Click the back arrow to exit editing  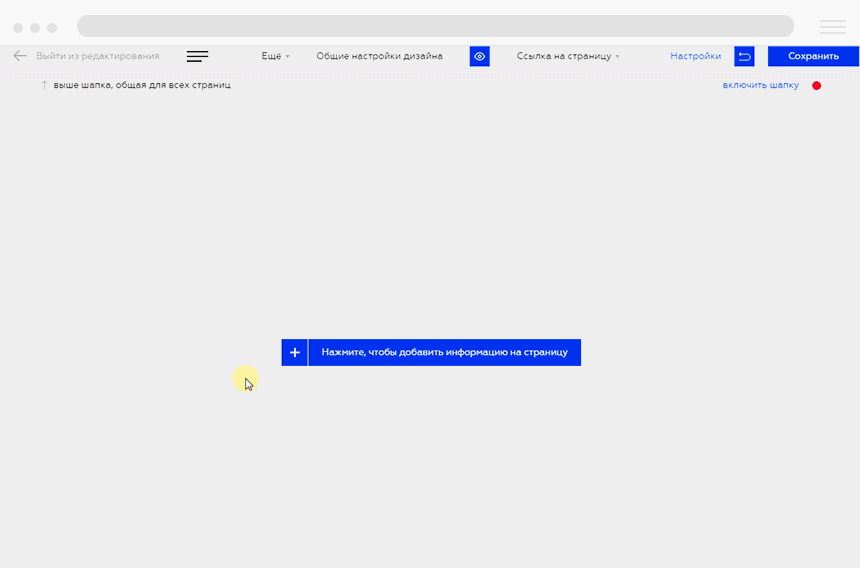20,56
